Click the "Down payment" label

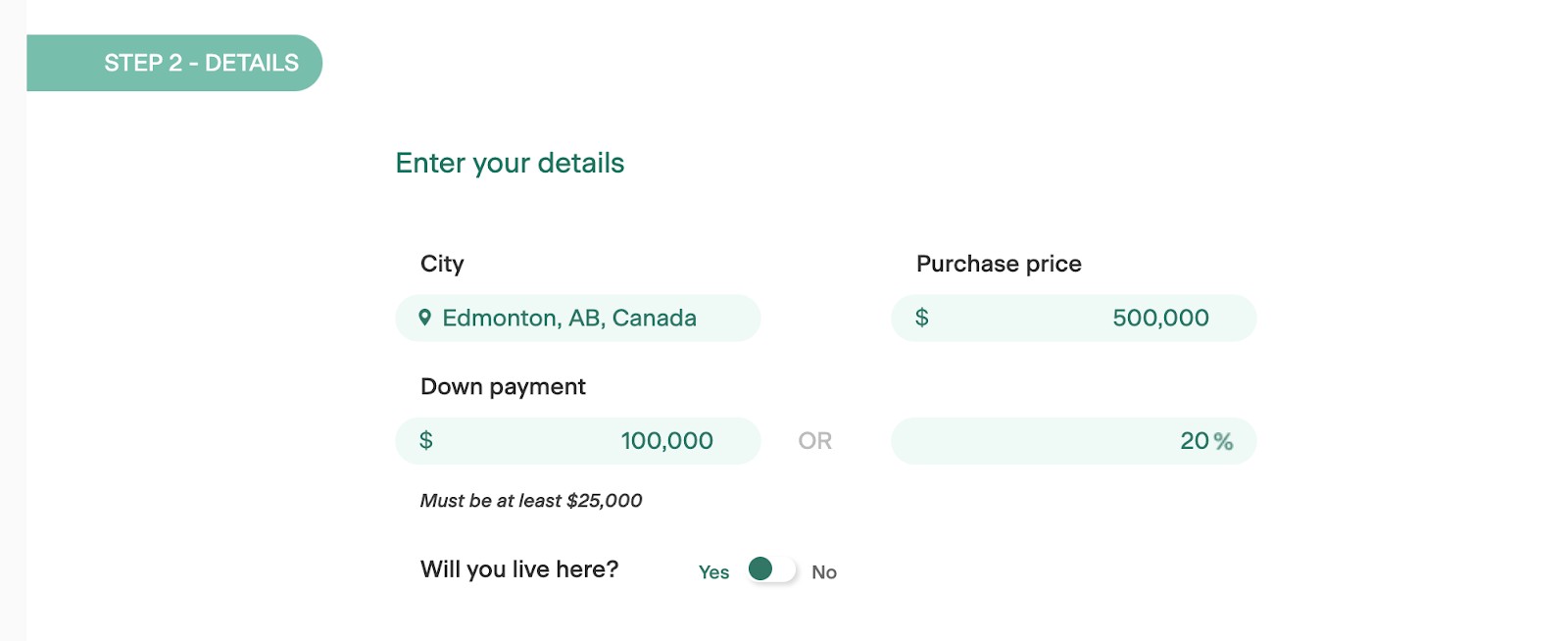[503, 386]
